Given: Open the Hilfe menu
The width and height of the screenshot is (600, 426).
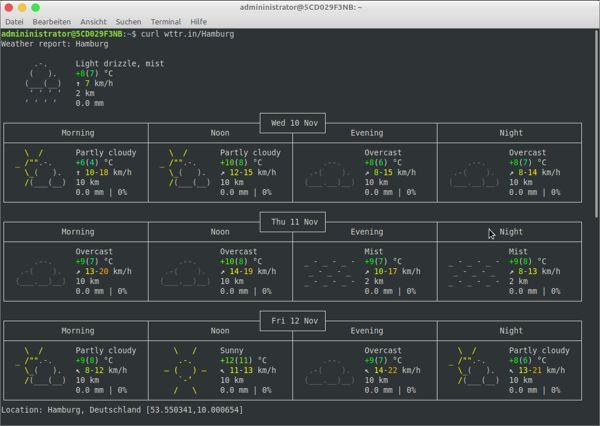Looking at the screenshot, I should tap(199, 21).
